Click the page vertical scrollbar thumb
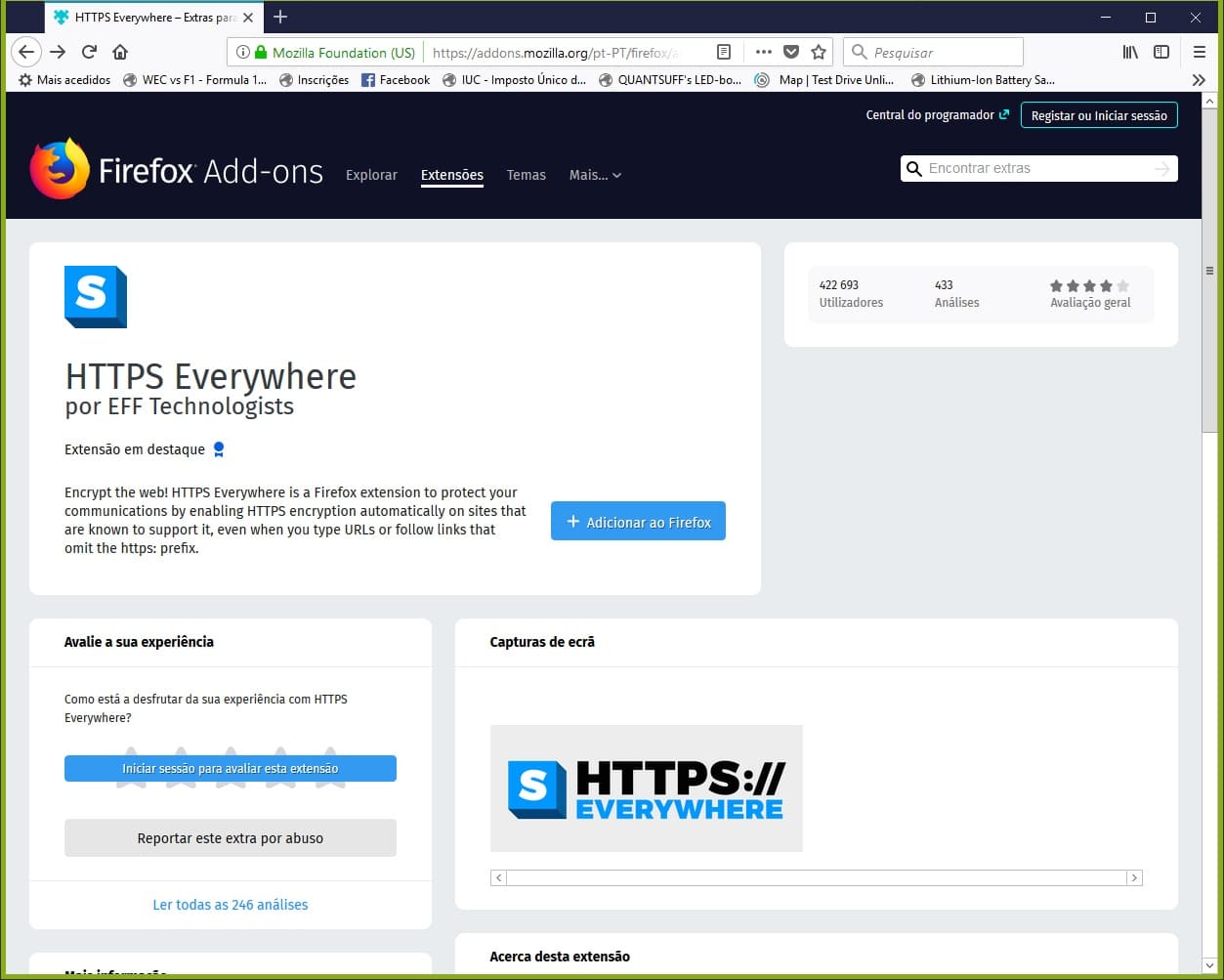This screenshot has height=980, width=1224. 1209,270
